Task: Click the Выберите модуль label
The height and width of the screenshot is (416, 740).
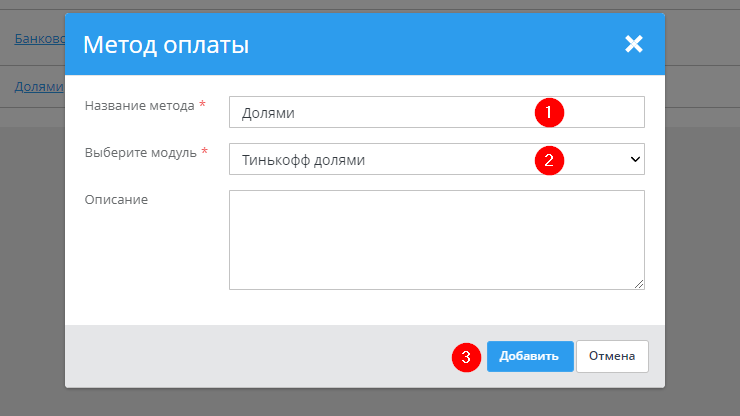Action: pos(140,152)
